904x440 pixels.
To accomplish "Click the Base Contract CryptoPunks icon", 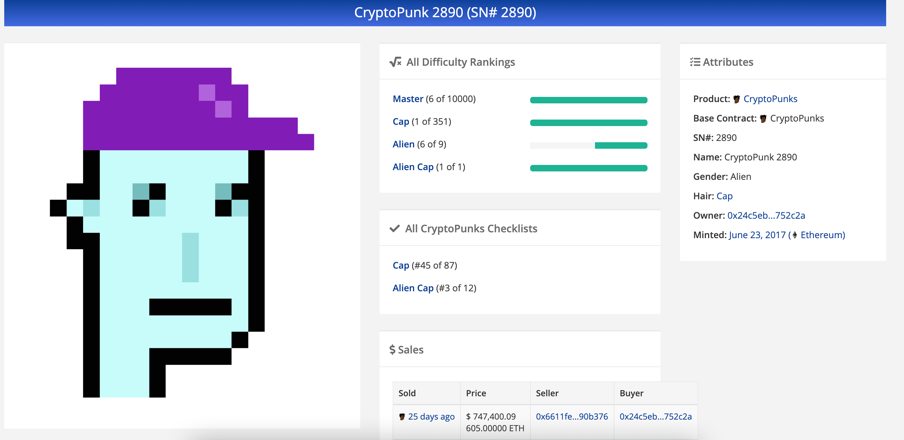I will tap(763, 119).
